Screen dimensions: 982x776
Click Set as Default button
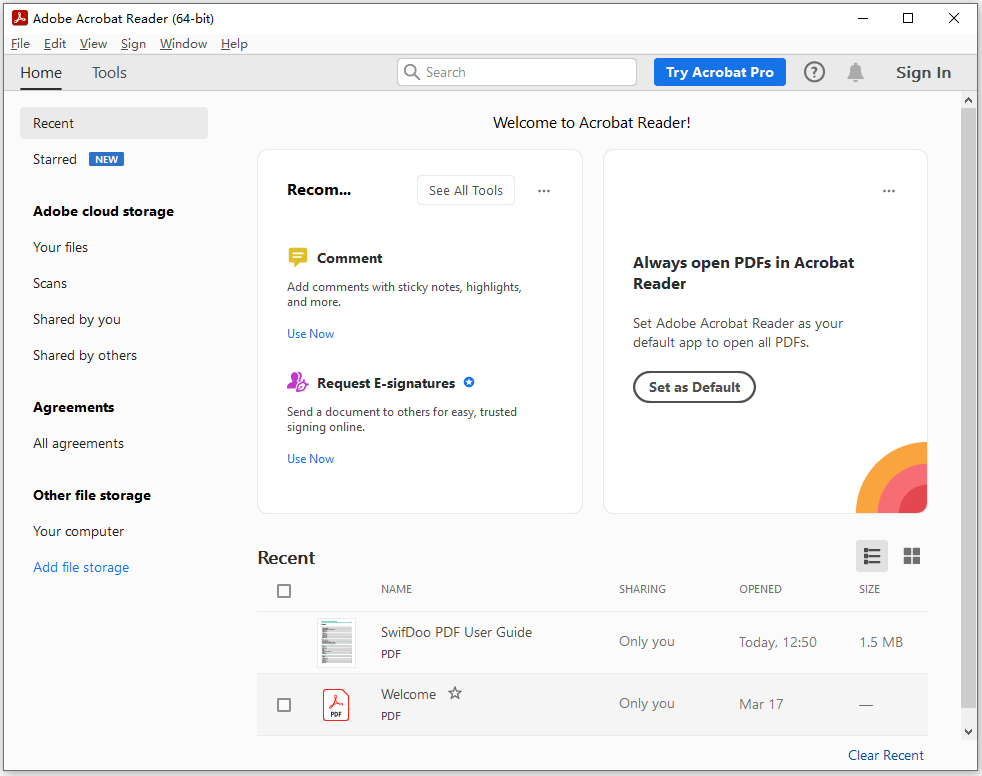(694, 387)
